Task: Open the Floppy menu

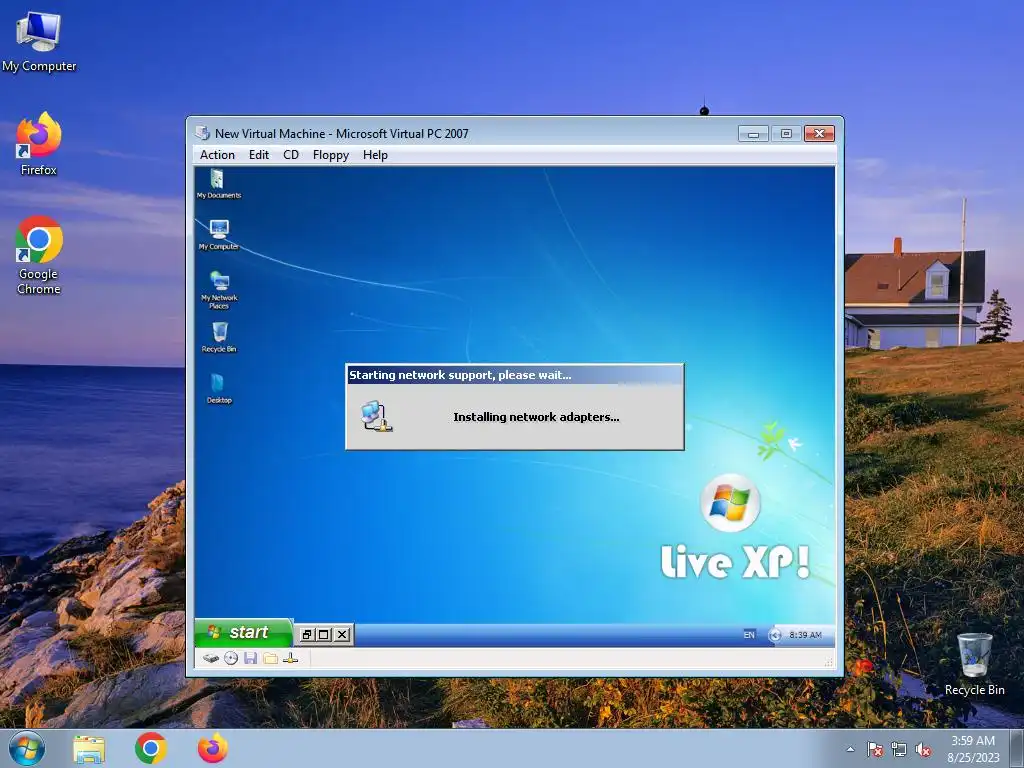Action: coord(330,155)
